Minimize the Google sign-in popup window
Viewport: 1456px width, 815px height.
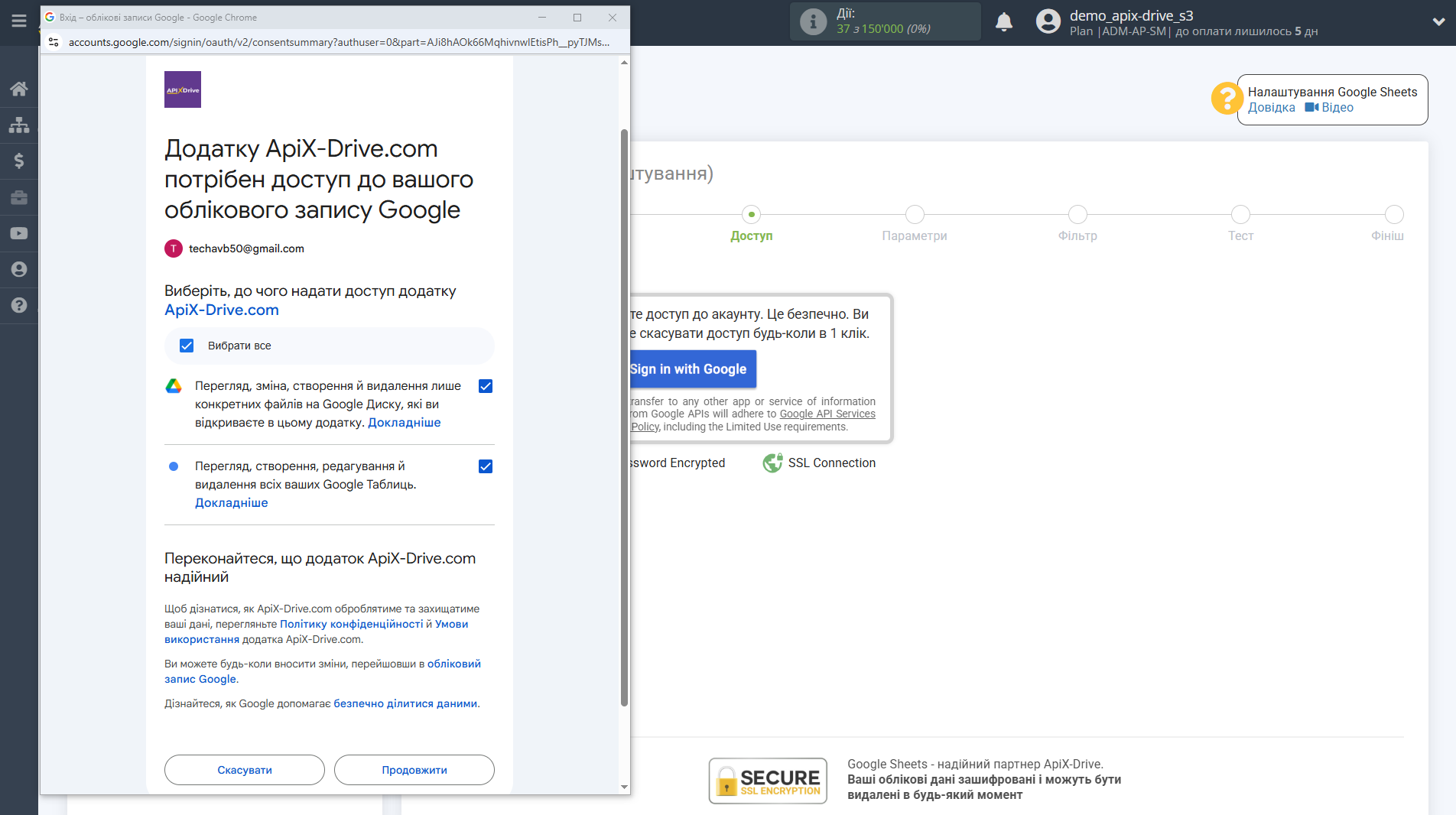(x=542, y=18)
